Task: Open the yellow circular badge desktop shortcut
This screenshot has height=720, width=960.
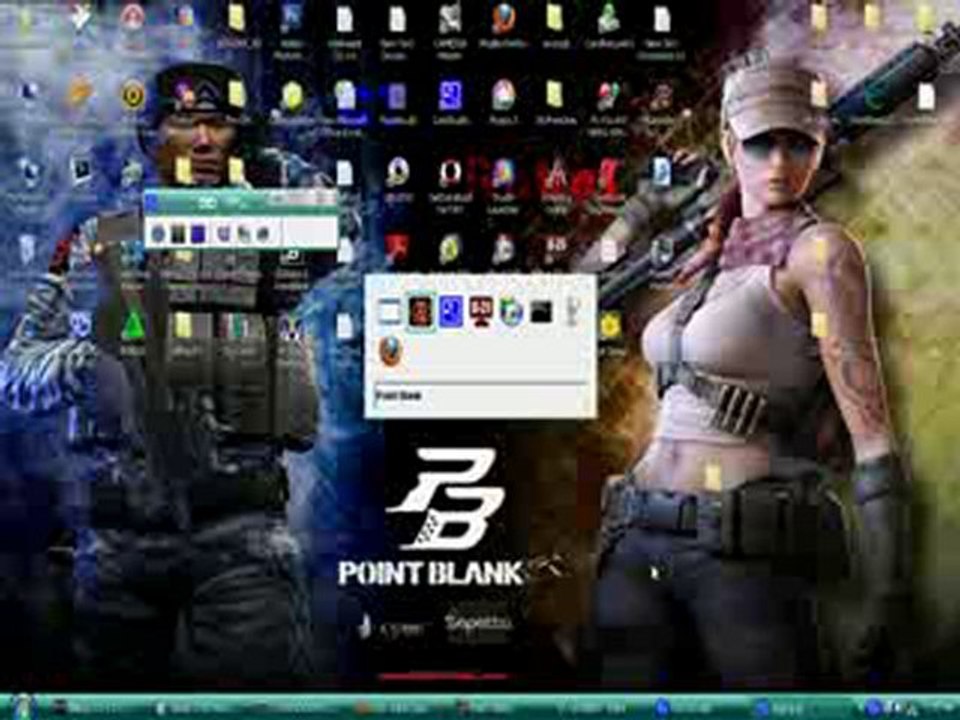Action: click(x=132, y=96)
